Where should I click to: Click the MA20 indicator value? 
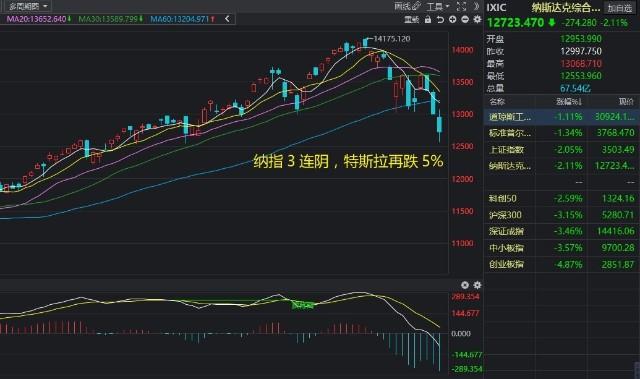click(x=39, y=19)
